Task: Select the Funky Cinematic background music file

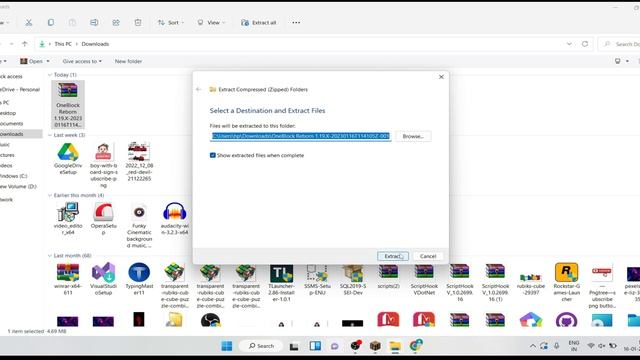Action: [x=139, y=225]
